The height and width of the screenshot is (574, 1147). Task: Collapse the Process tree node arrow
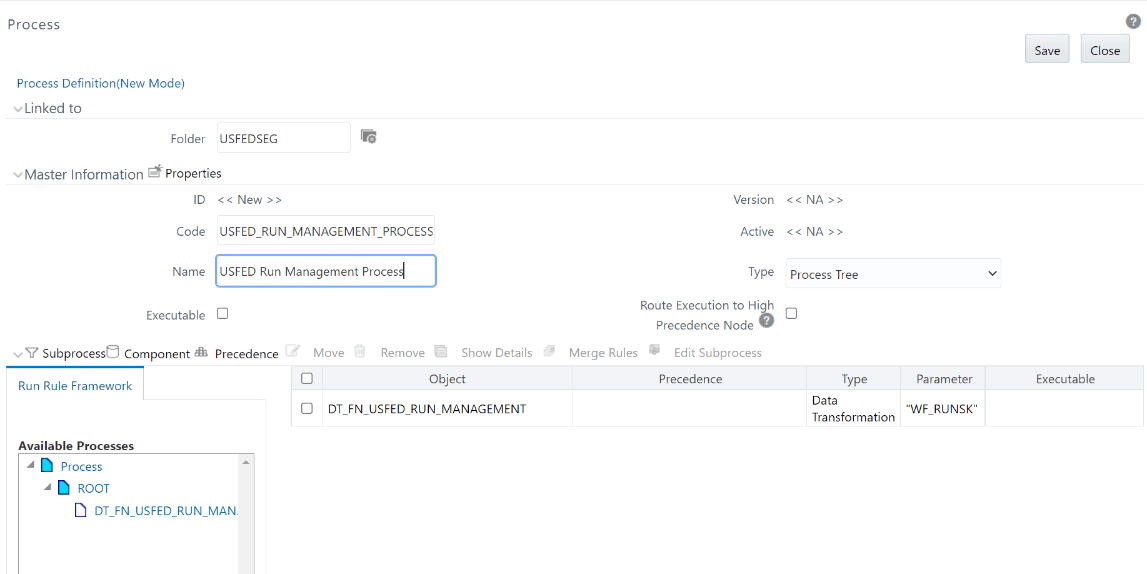(x=30, y=466)
